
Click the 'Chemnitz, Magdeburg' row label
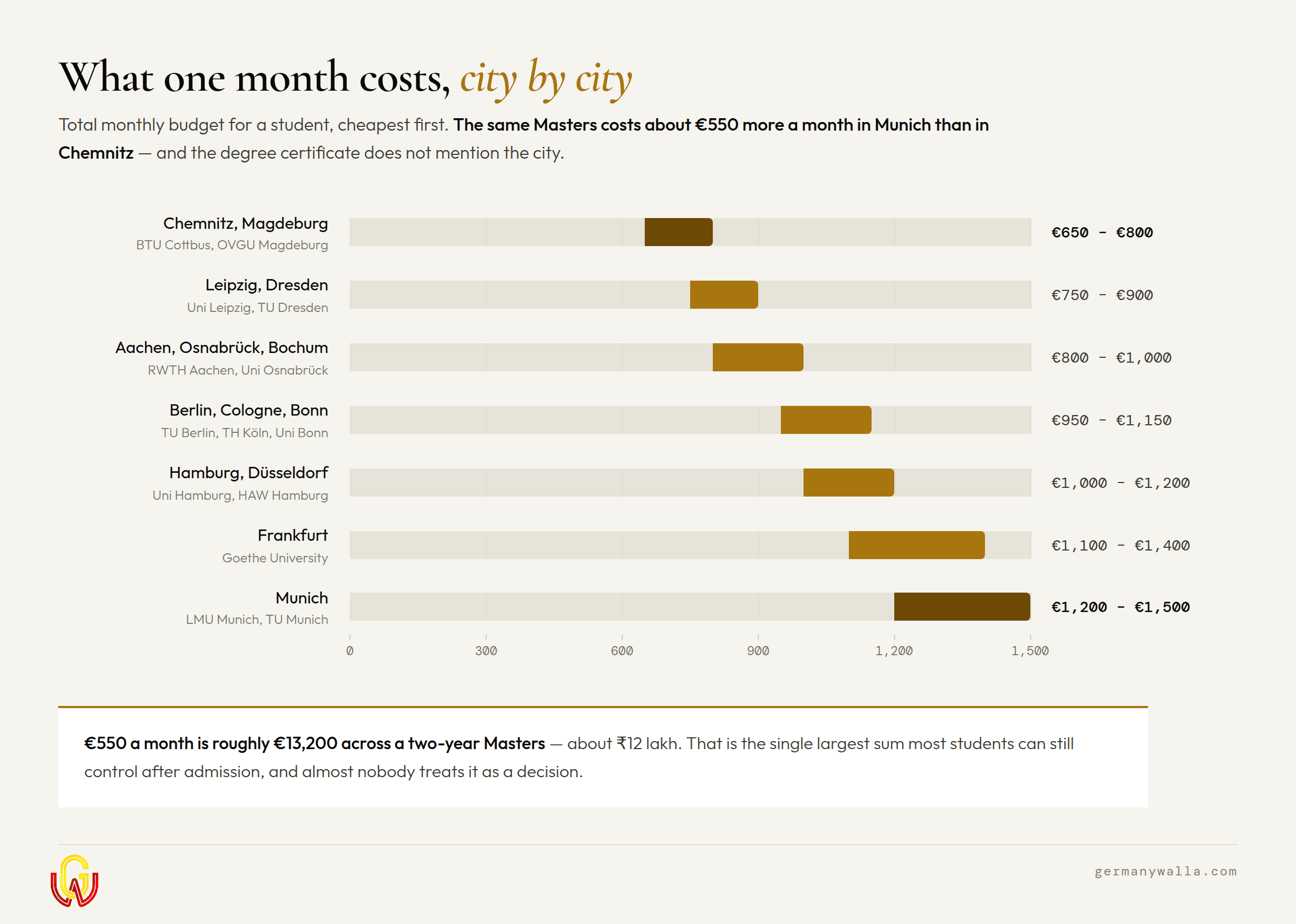pyautogui.click(x=245, y=223)
